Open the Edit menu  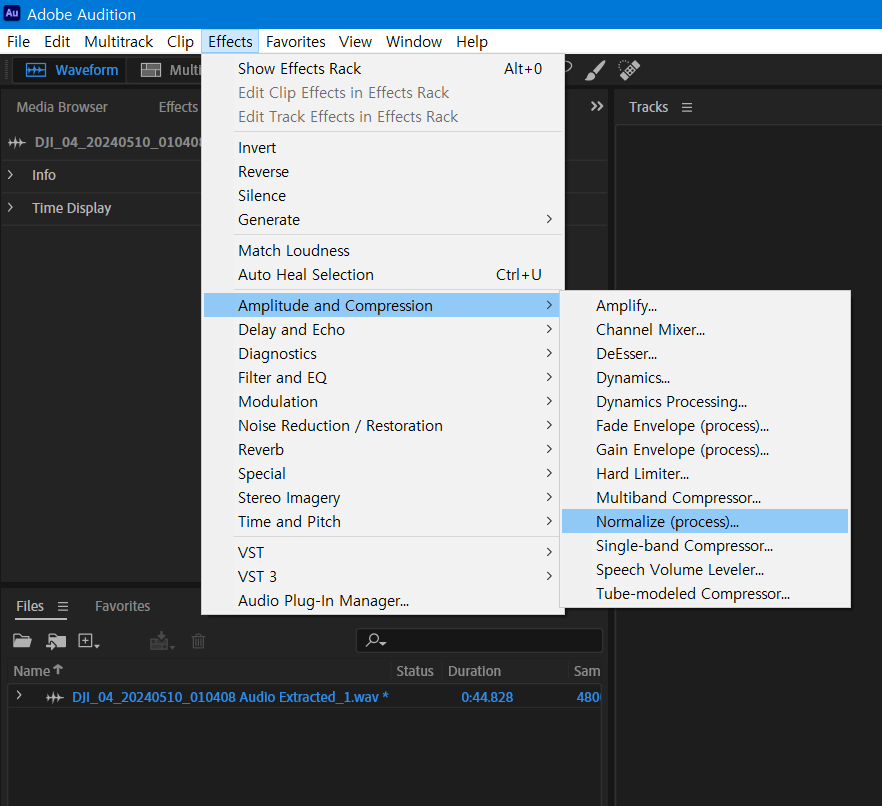[x=57, y=42]
